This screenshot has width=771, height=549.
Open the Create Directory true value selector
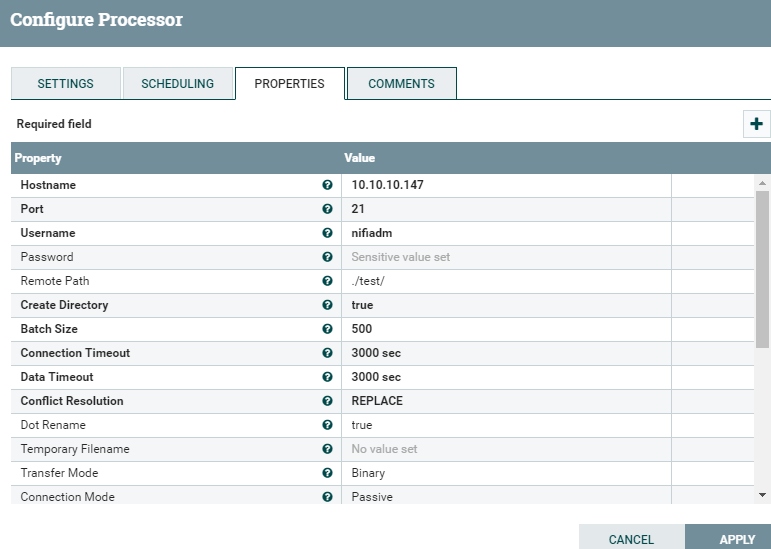[505, 305]
